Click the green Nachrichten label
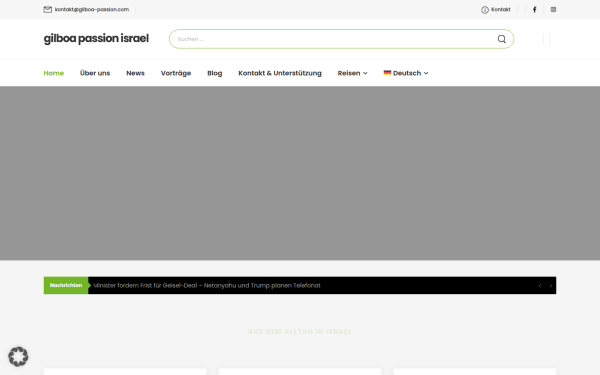The width and height of the screenshot is (600, 375). [x=66, y=285]
